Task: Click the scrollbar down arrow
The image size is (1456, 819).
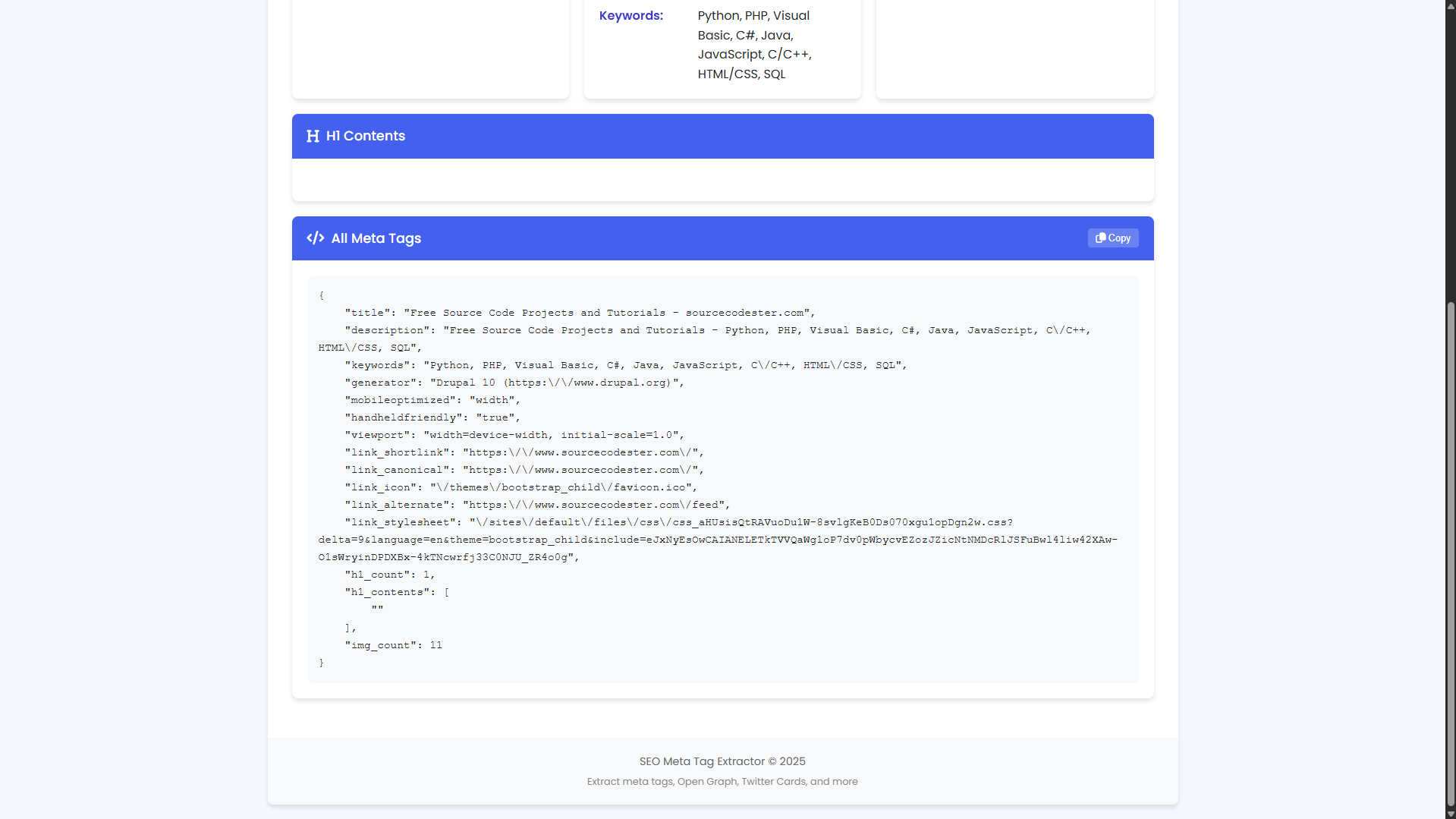Action: 1451,814
